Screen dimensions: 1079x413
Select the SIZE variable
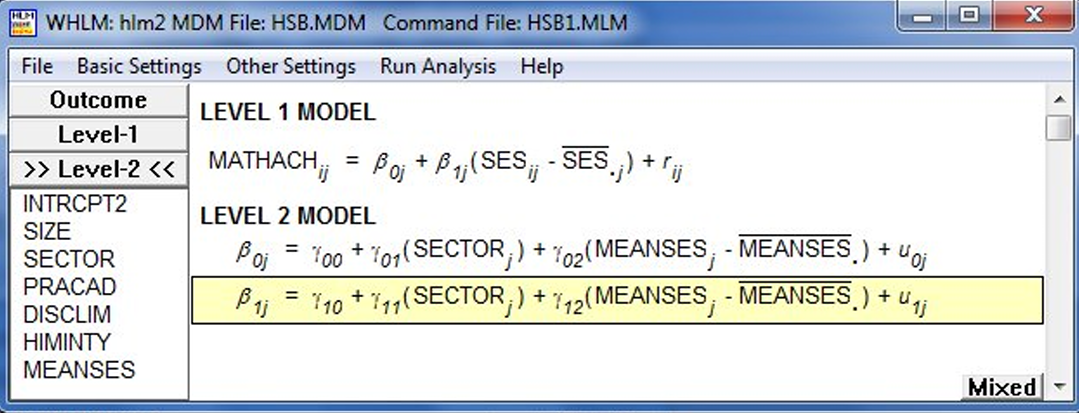click(47, 231)
